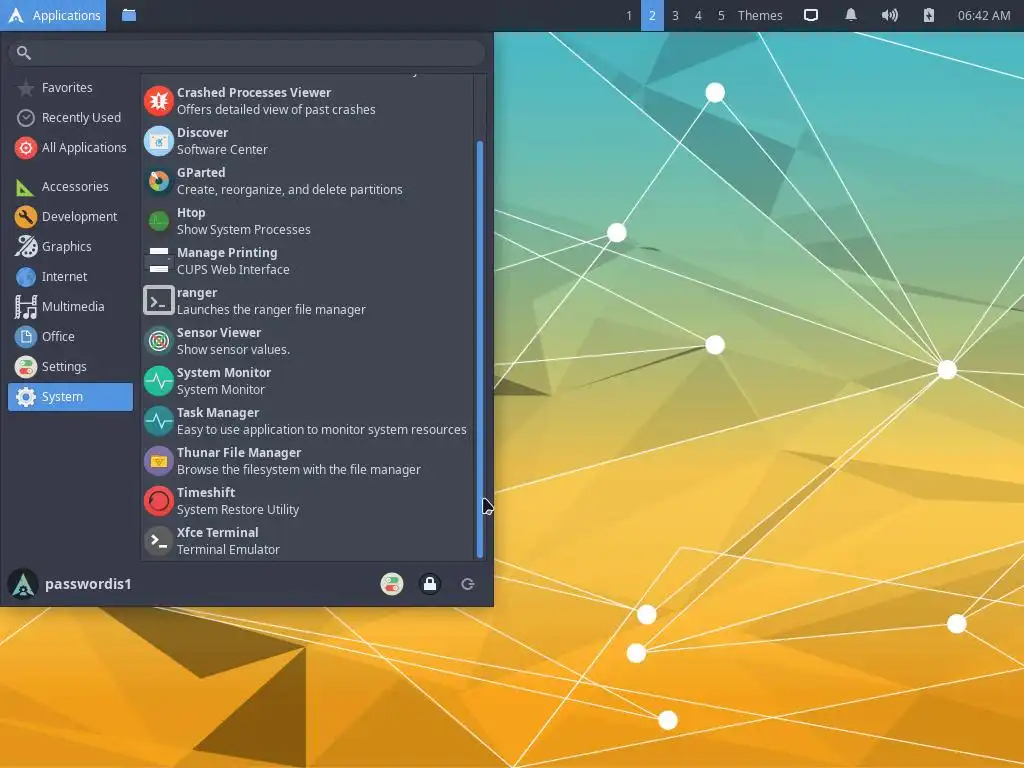
Task: Lock the screen with padlock icon
Action: click(430, 584)
